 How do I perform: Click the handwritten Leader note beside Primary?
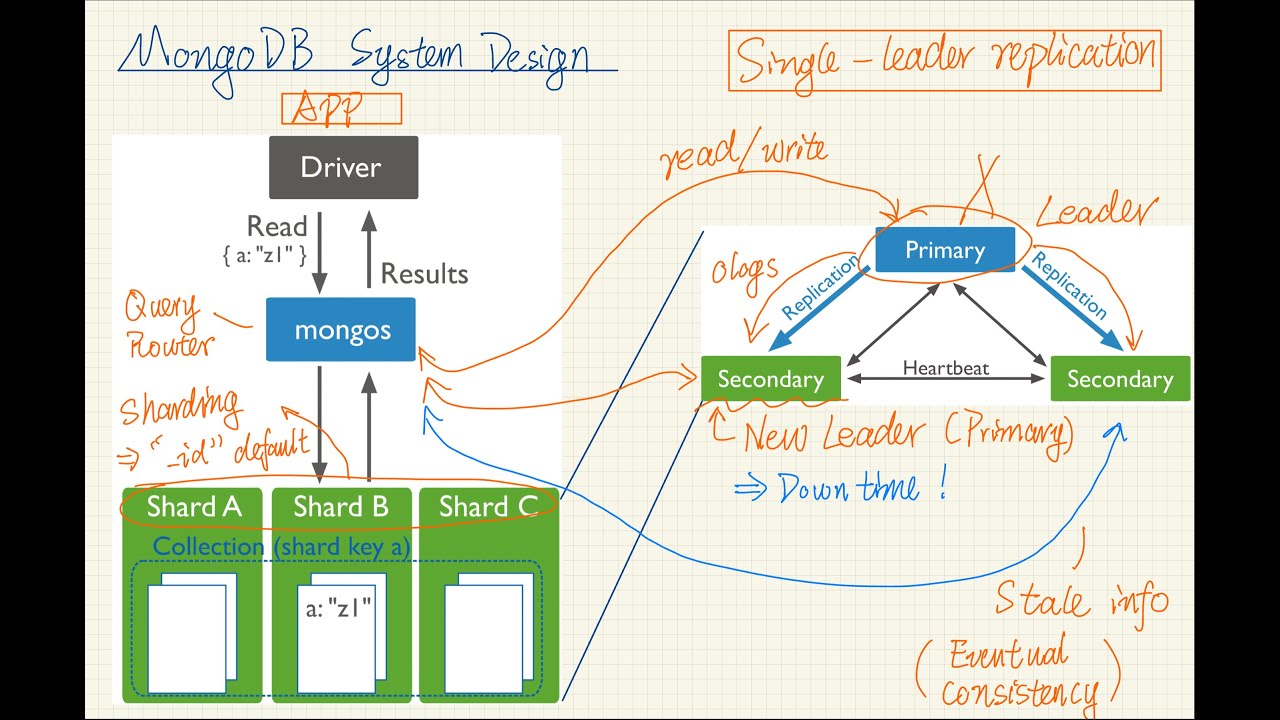(1095, 212)
